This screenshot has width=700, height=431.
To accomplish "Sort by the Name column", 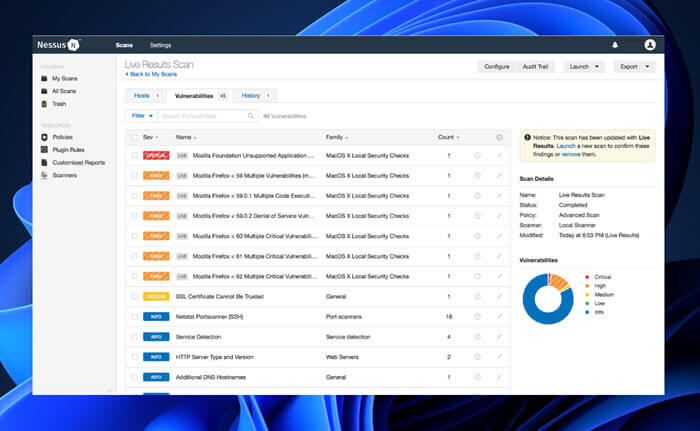I will [186, 138].
